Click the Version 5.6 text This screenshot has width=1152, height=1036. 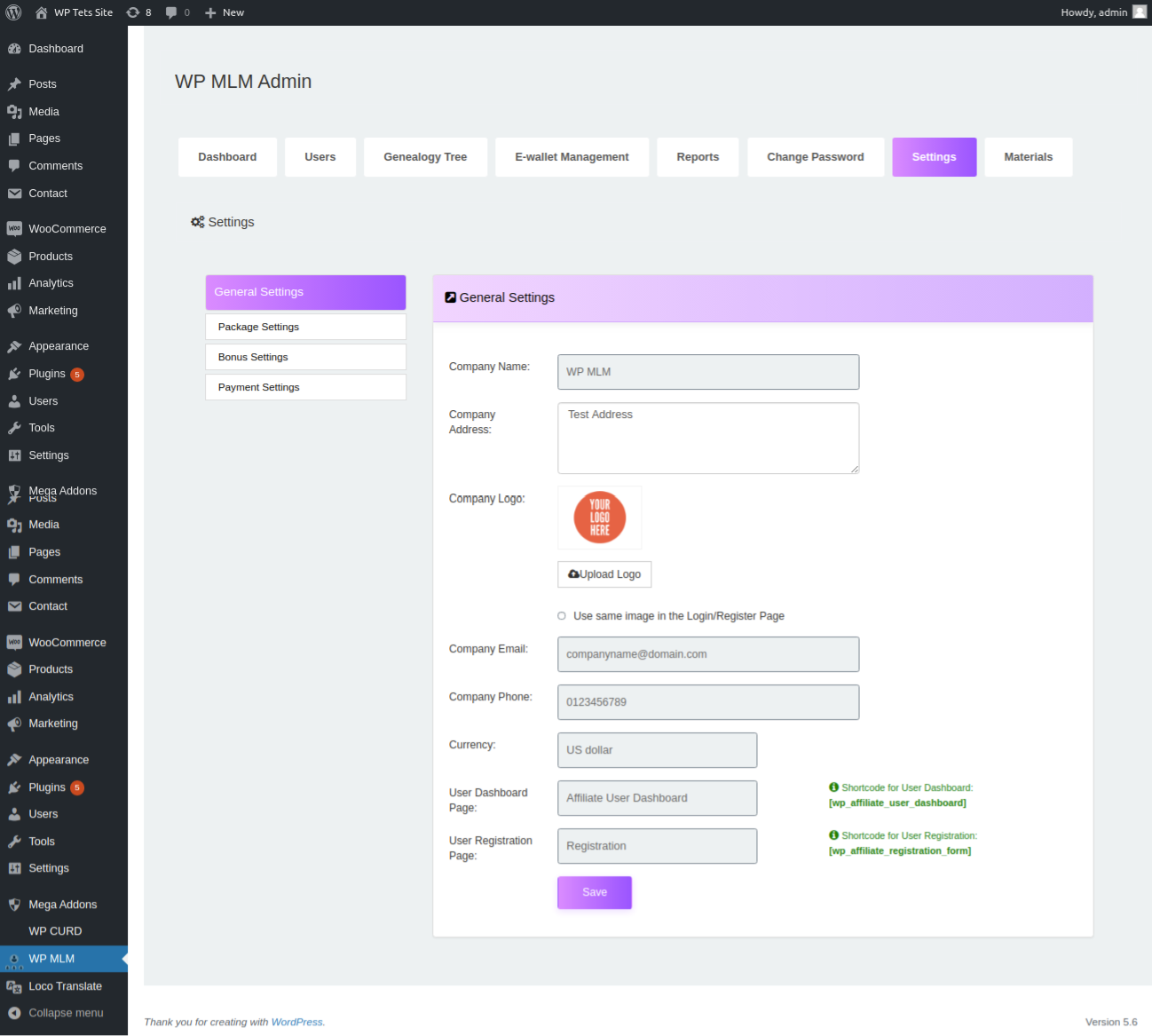pos(1111,1023)
